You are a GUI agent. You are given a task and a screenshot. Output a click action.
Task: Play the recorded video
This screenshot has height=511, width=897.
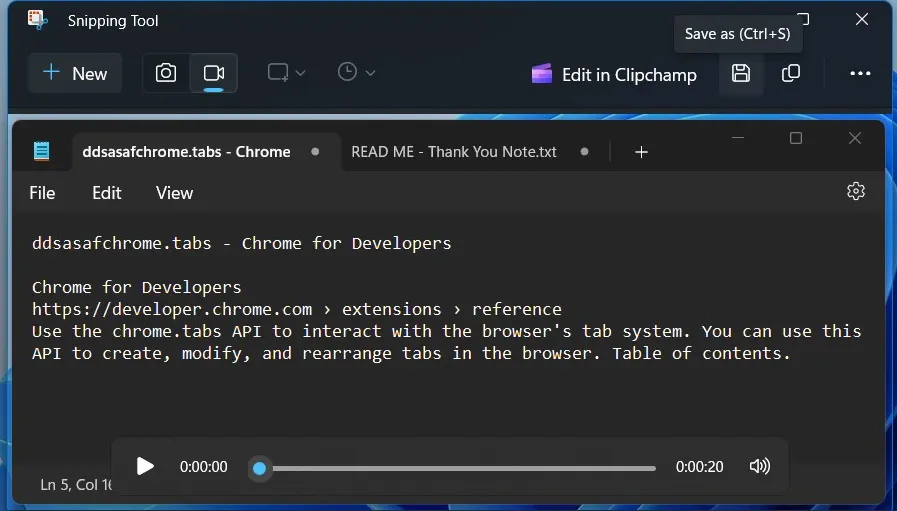pyautogui.click(x=146, y=466)
